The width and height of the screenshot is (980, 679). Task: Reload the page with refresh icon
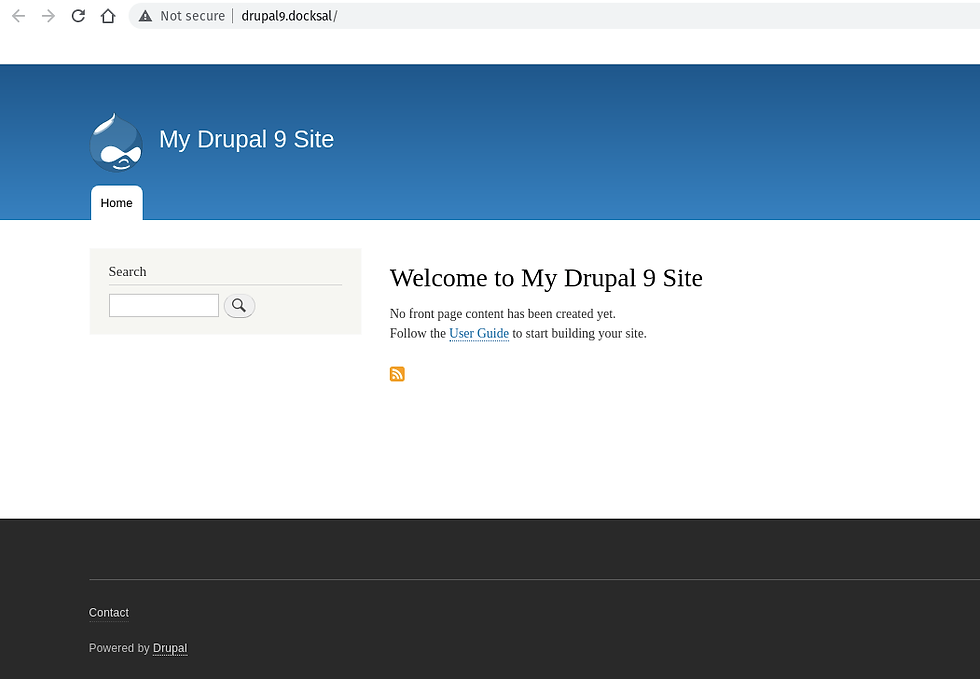78,16
